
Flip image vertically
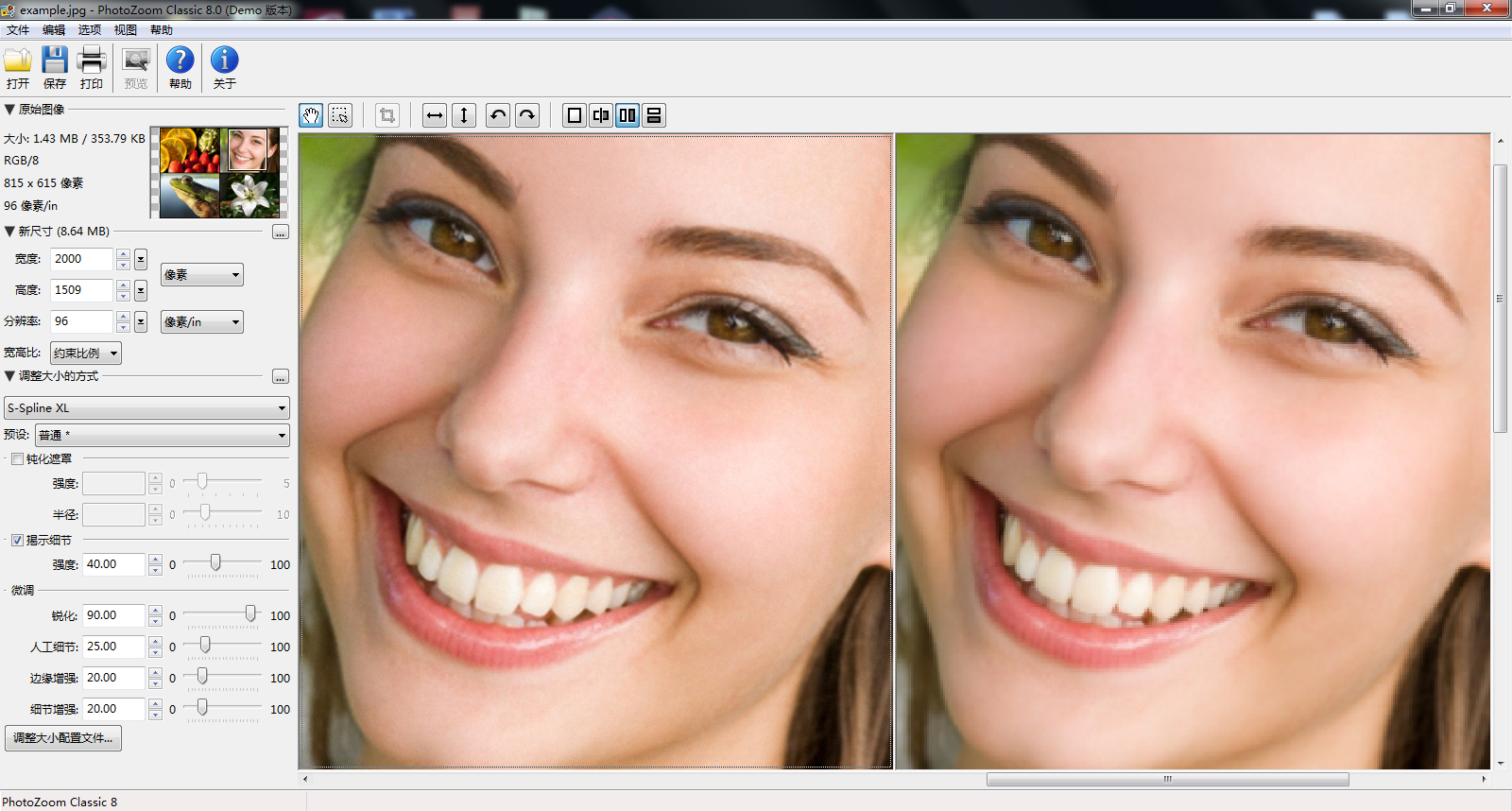click(x=464, y=115)
